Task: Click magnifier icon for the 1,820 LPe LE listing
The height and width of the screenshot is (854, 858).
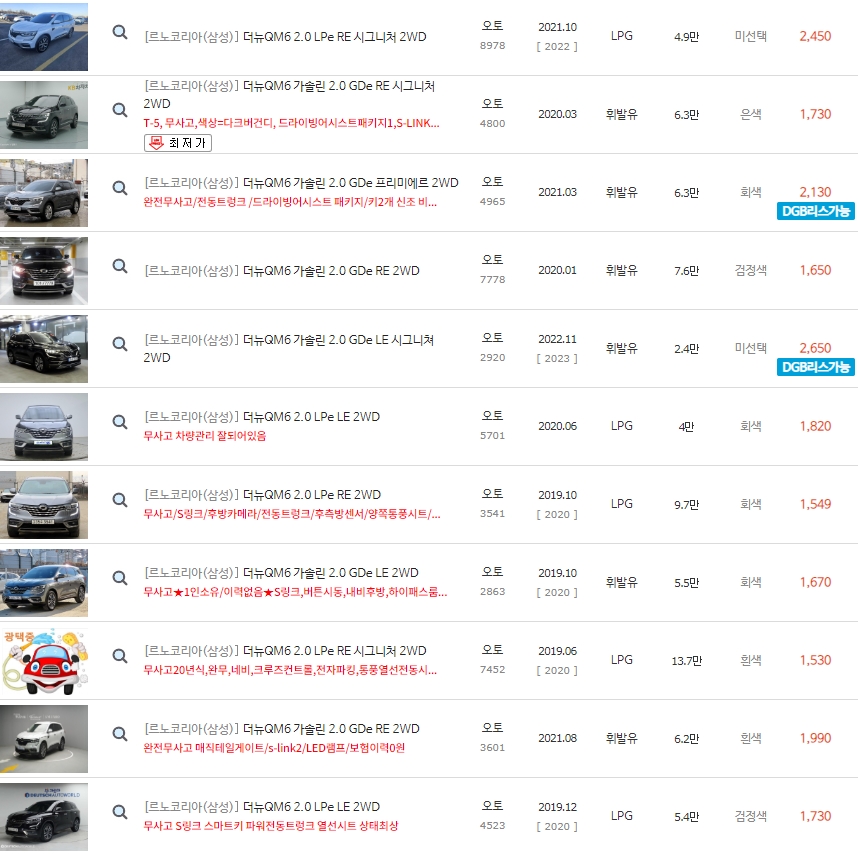Action: pos(120,422)
